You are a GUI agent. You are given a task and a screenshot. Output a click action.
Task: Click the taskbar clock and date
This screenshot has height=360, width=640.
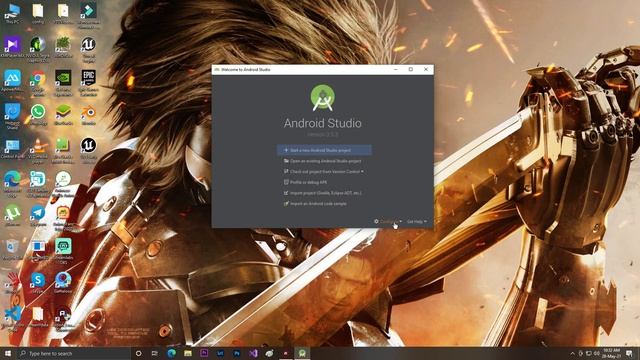point(611,353)
